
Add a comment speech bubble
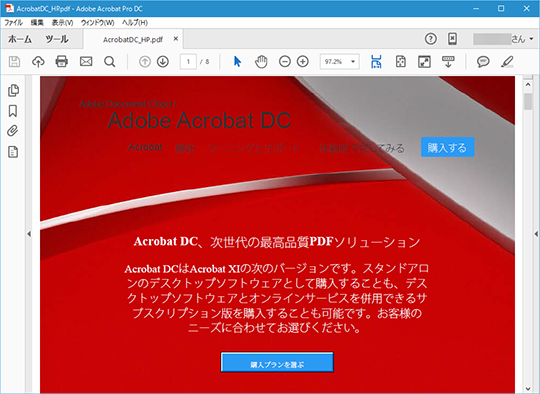pos(483,62)
